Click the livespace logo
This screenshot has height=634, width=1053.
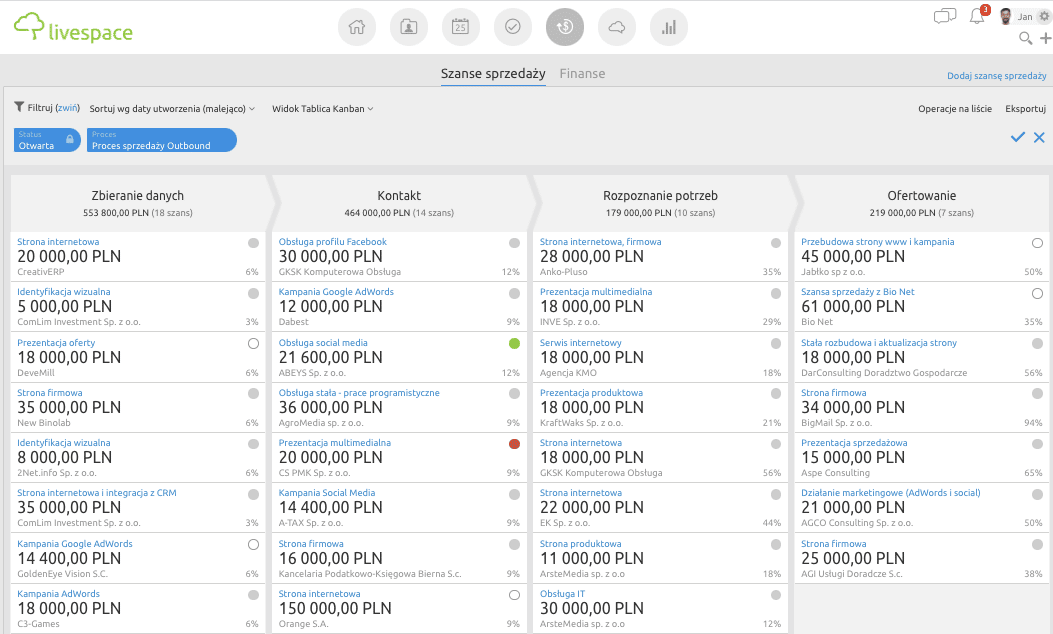(73, 28)
